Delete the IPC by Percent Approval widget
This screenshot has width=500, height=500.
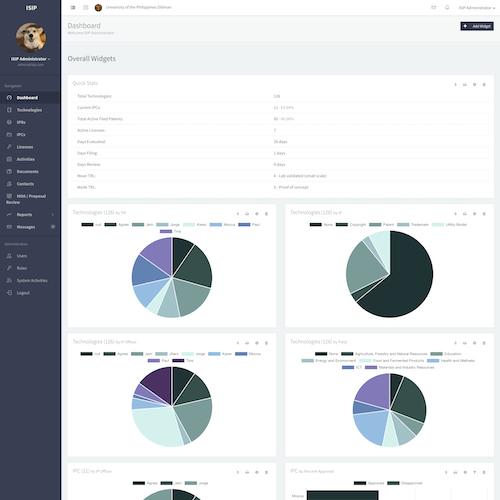(484, 472)
